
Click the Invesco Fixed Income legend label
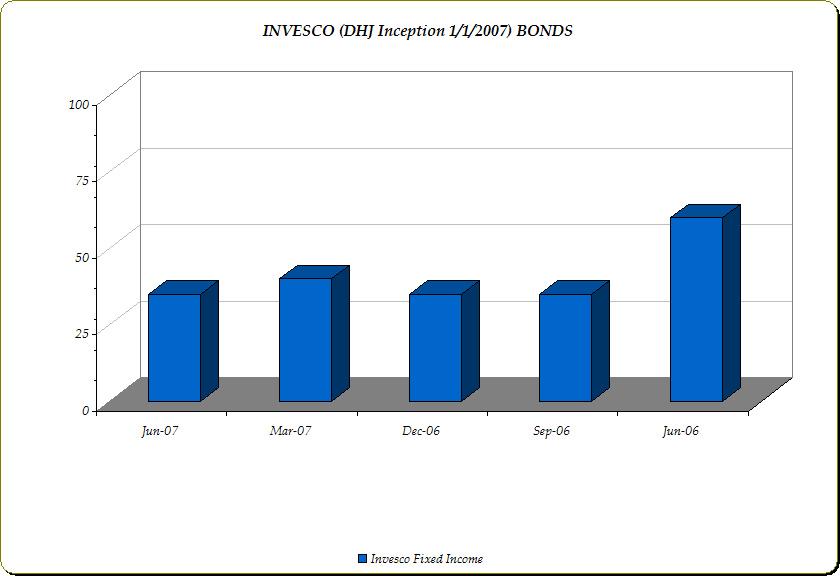pos(426,559)
